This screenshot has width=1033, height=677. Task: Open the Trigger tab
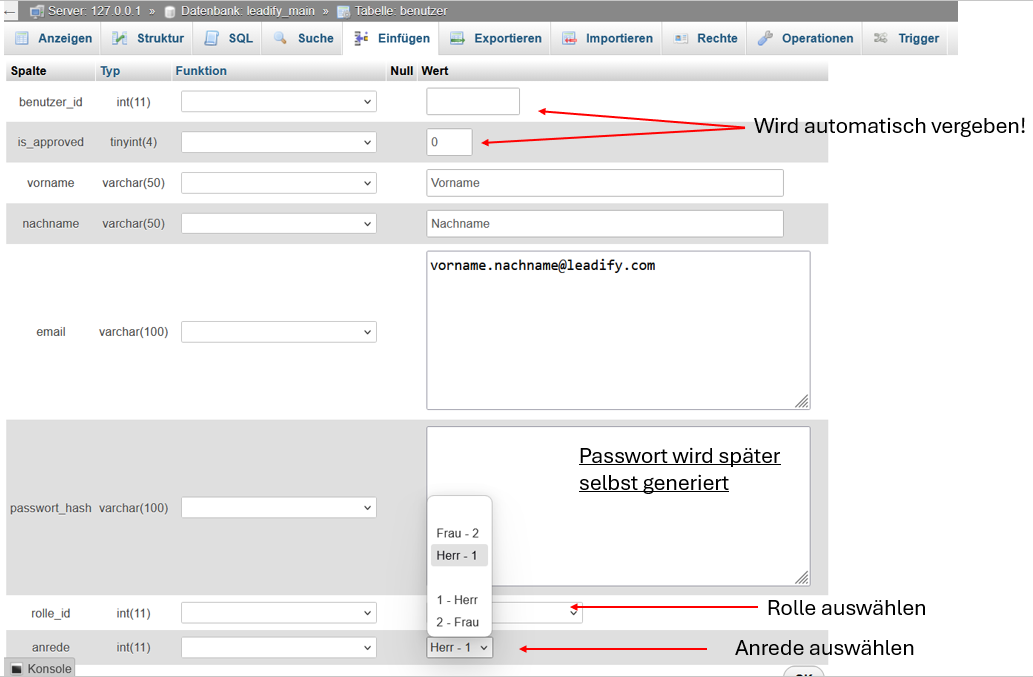[906, 38]
